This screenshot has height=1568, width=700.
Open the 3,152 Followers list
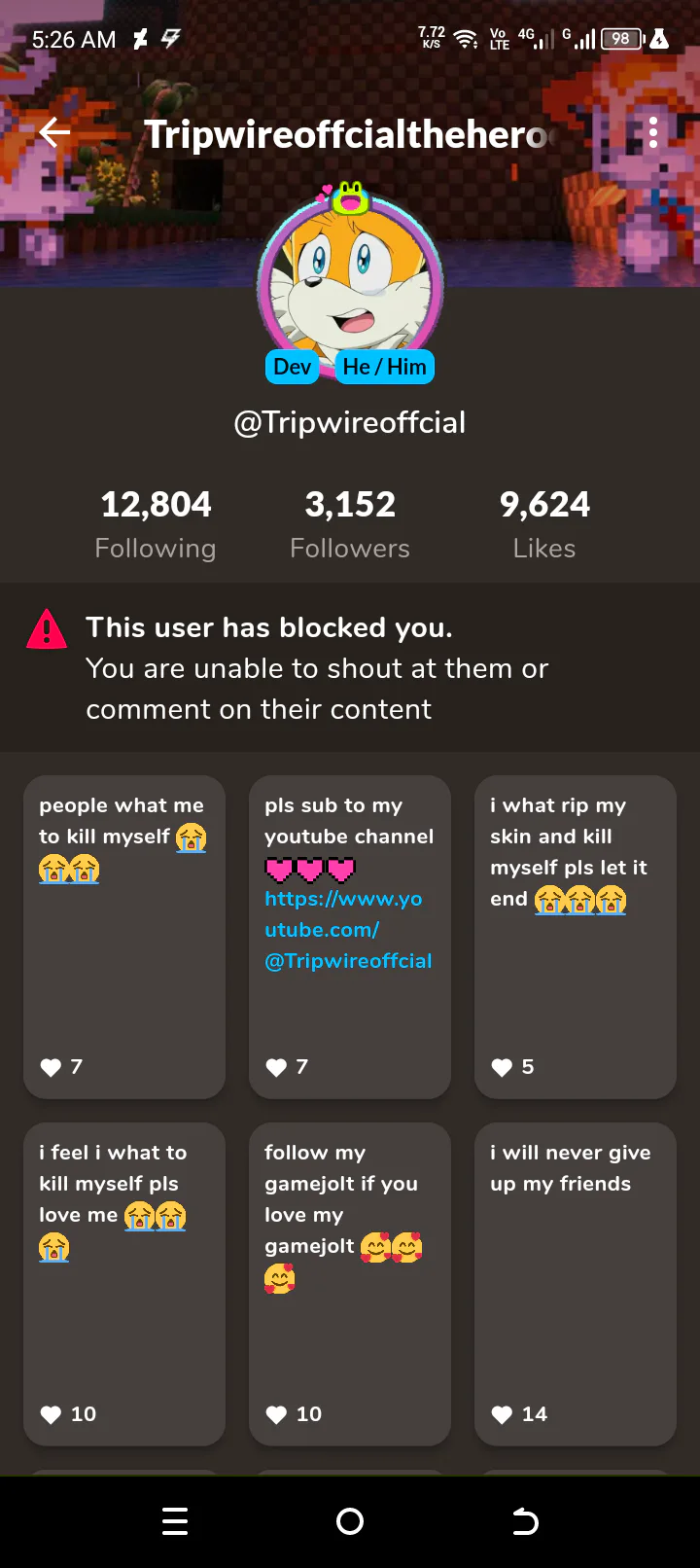point(350,524)
